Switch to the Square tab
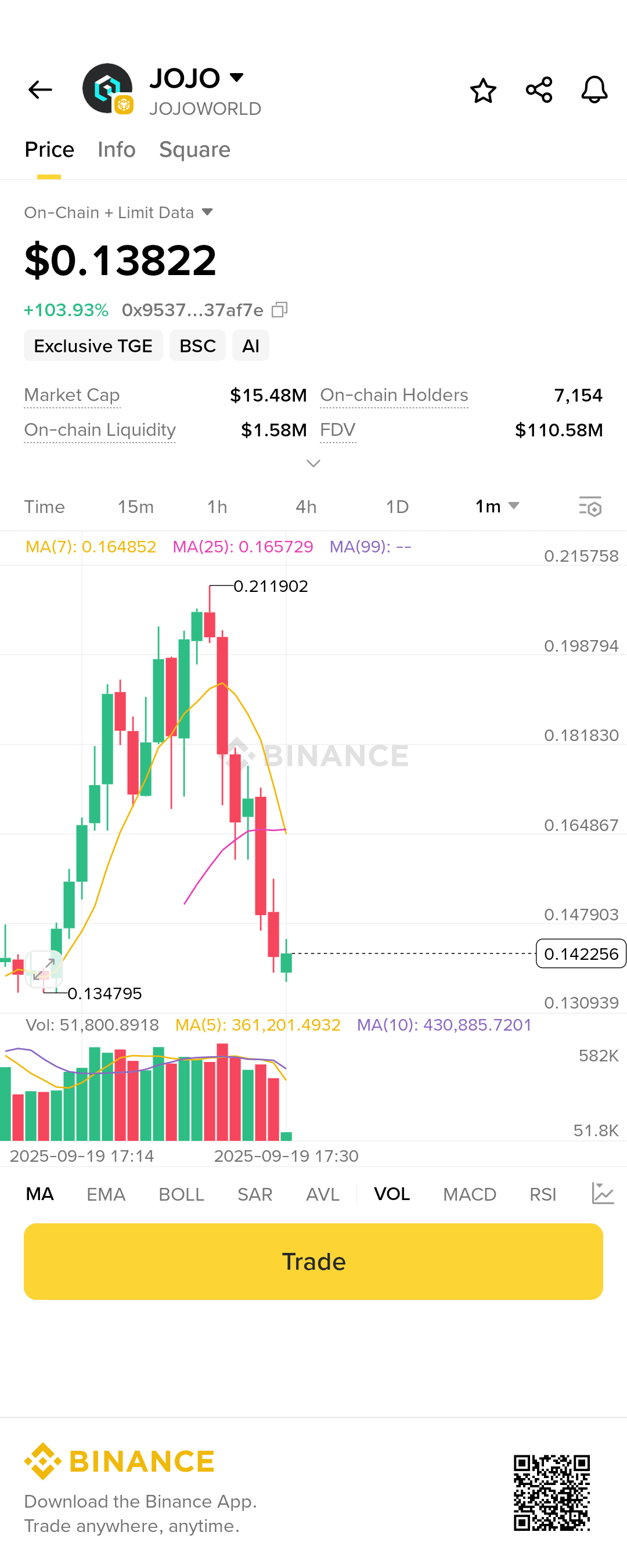Viewport: 627px width, 1568px height. click(x=194, y=150)
